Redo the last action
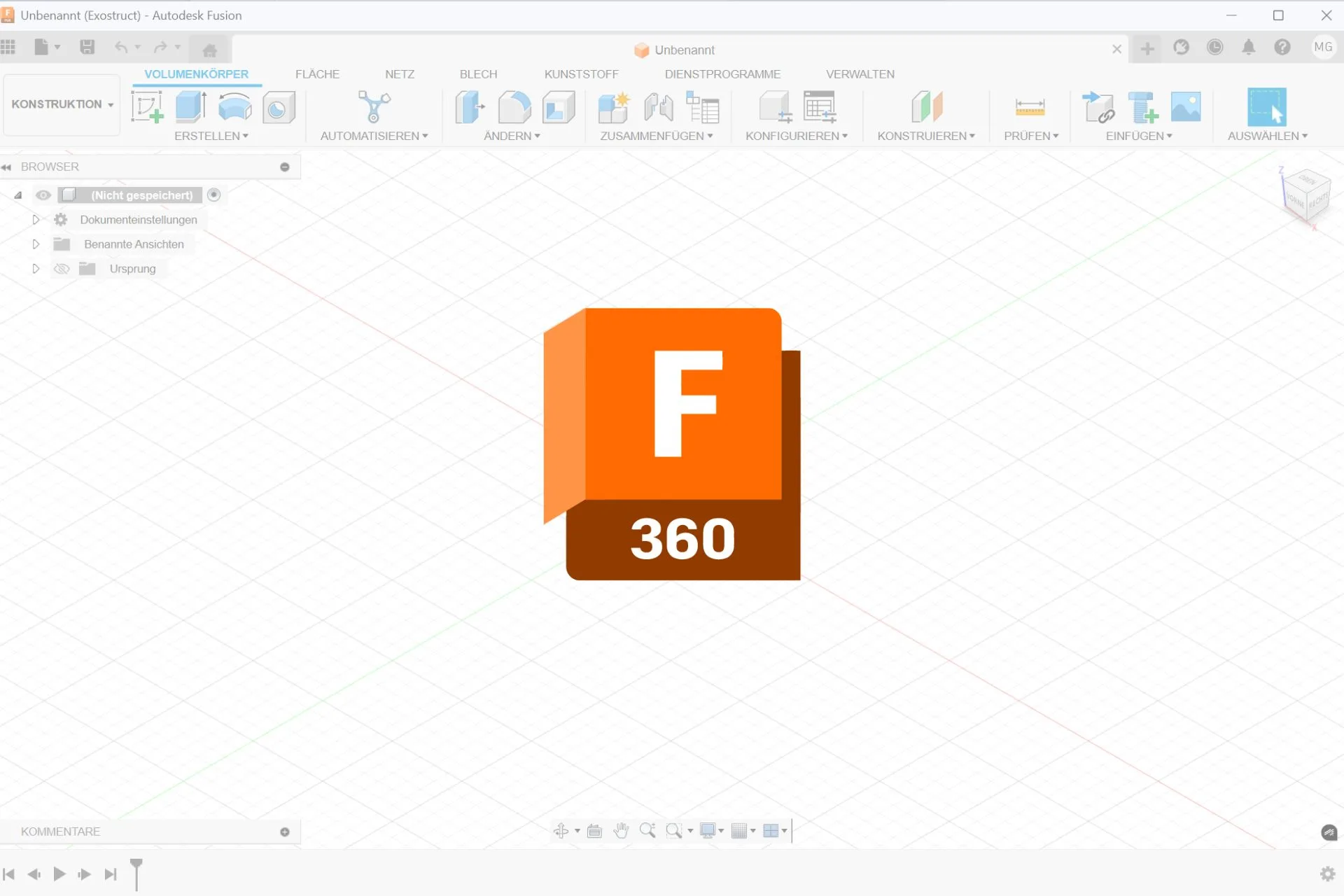The image size is (1344, 896). tap(160, 48)
